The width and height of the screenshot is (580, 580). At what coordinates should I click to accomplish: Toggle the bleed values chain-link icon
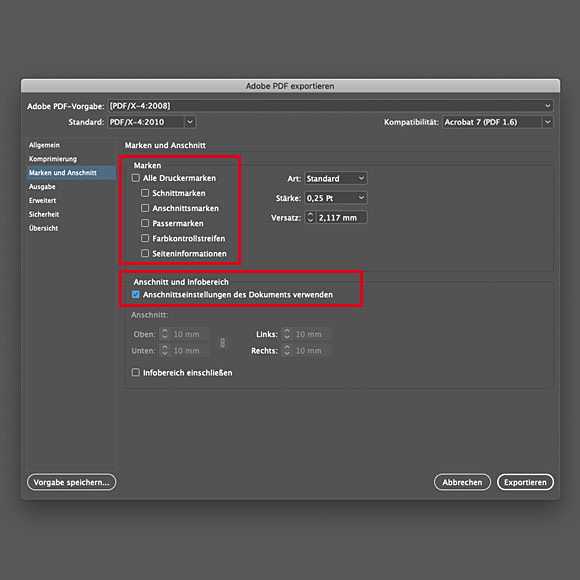click(x=223, y=343)
